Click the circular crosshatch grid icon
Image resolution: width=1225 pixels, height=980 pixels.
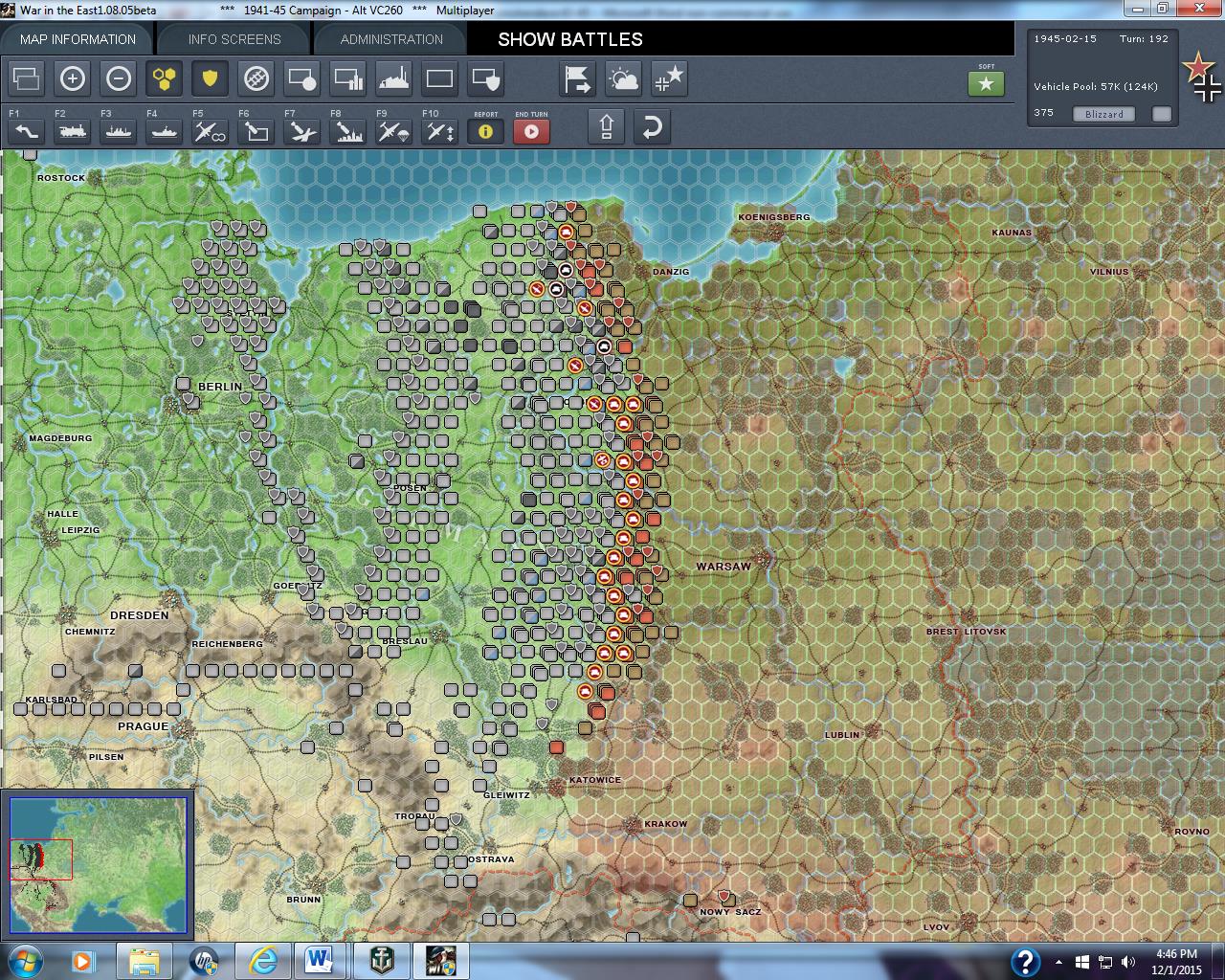(x=256, y=78)
